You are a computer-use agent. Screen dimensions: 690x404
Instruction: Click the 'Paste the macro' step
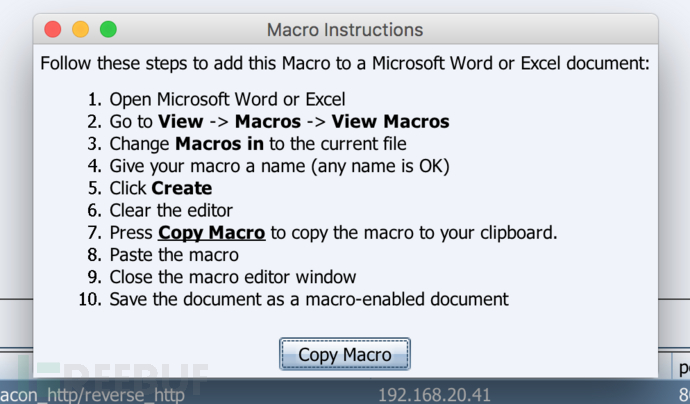point(174,255)
